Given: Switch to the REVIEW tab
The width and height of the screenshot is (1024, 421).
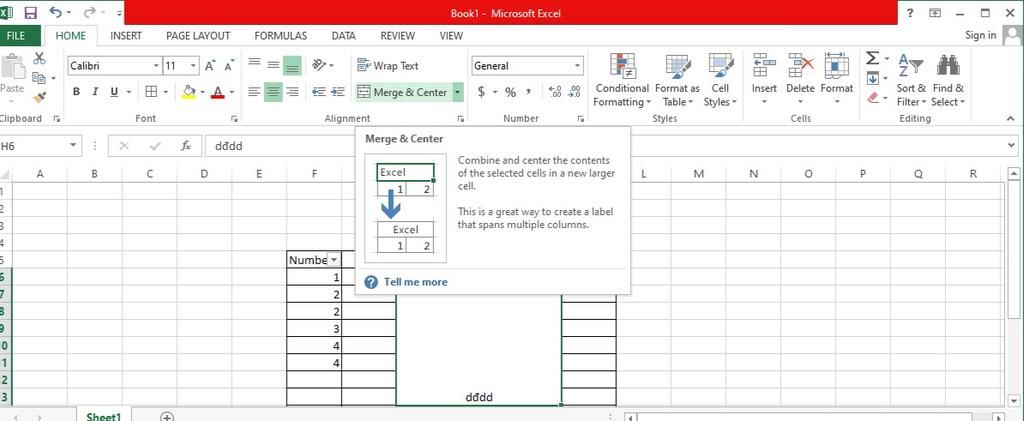Looking at the screenshot, I should coord(398,36).
